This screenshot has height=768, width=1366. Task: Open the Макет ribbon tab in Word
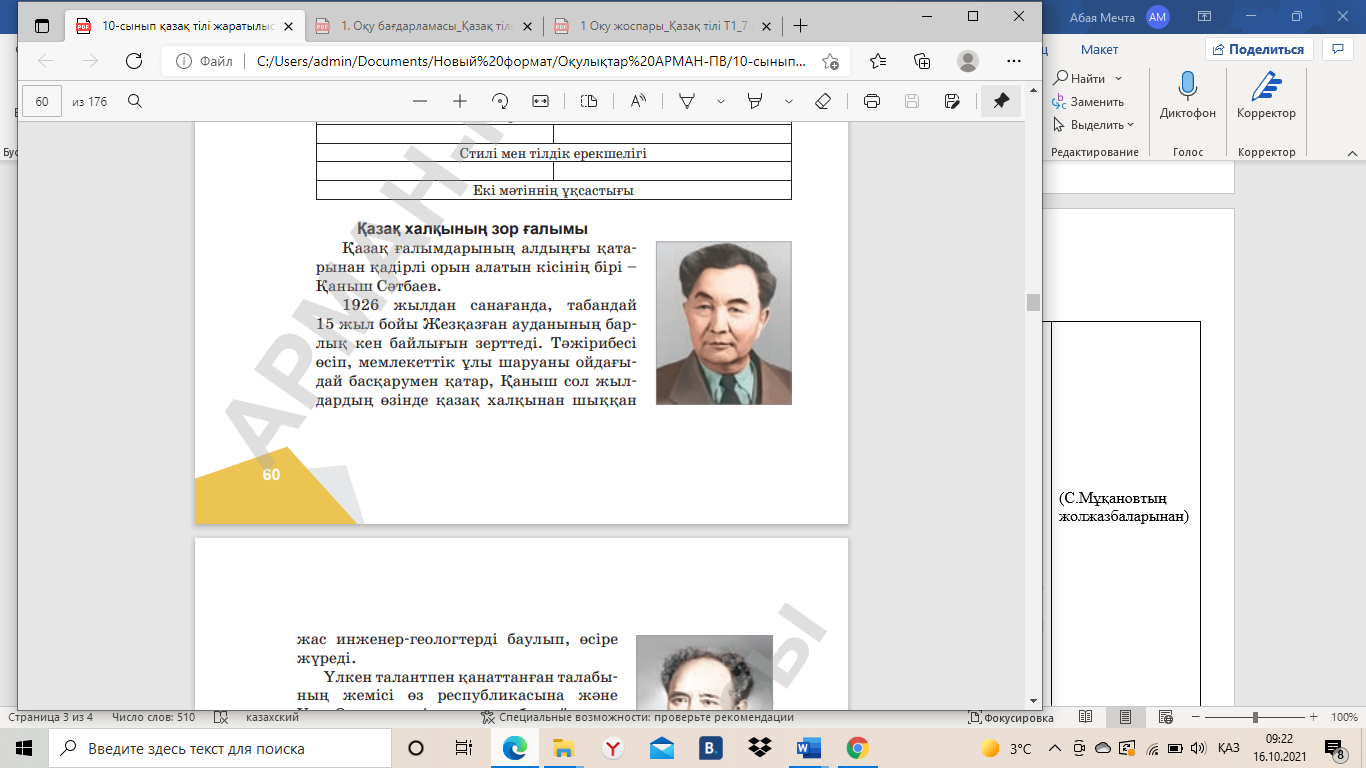(1099, 49)
